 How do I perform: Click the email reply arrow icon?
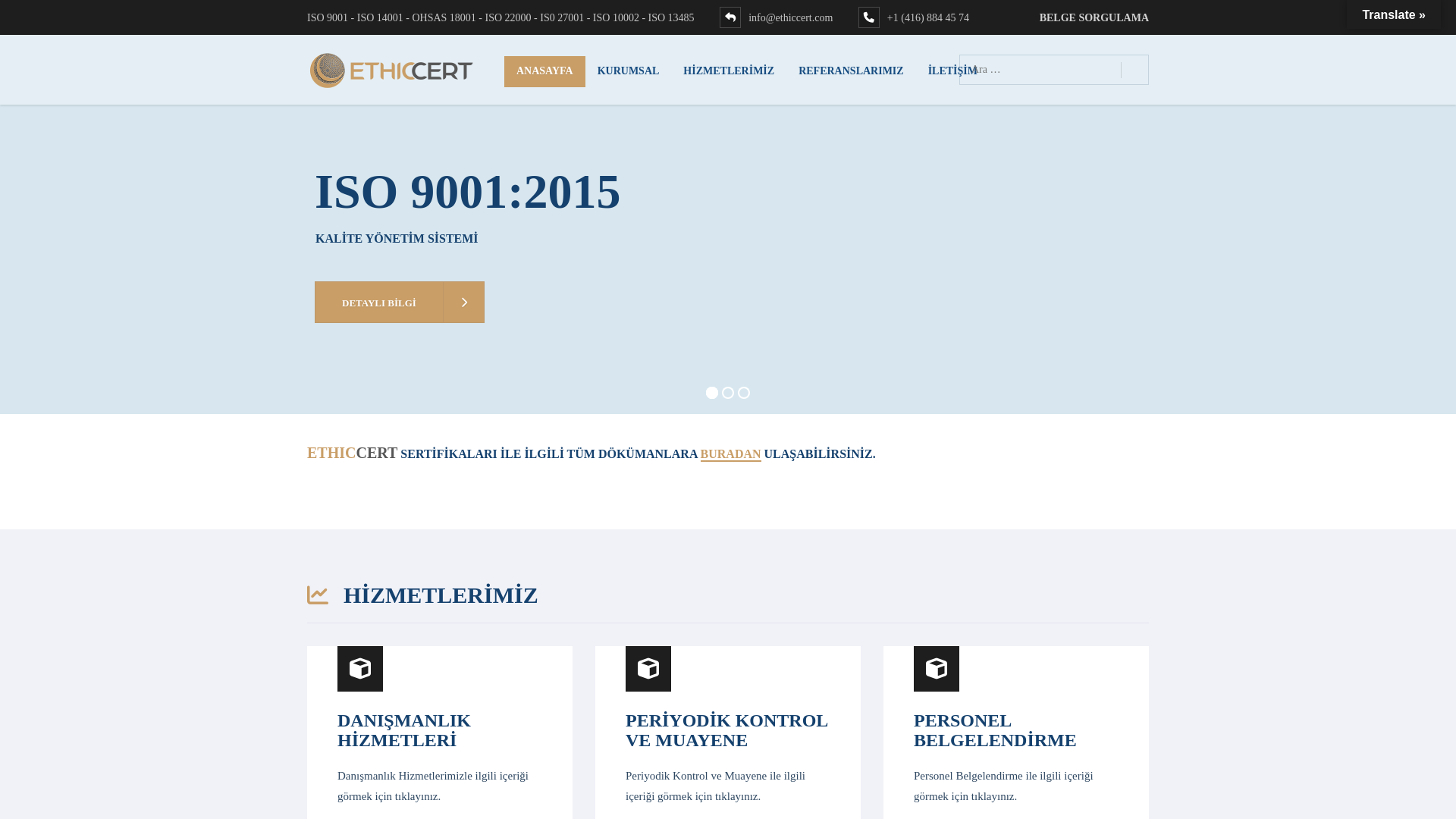click(730, 17)
